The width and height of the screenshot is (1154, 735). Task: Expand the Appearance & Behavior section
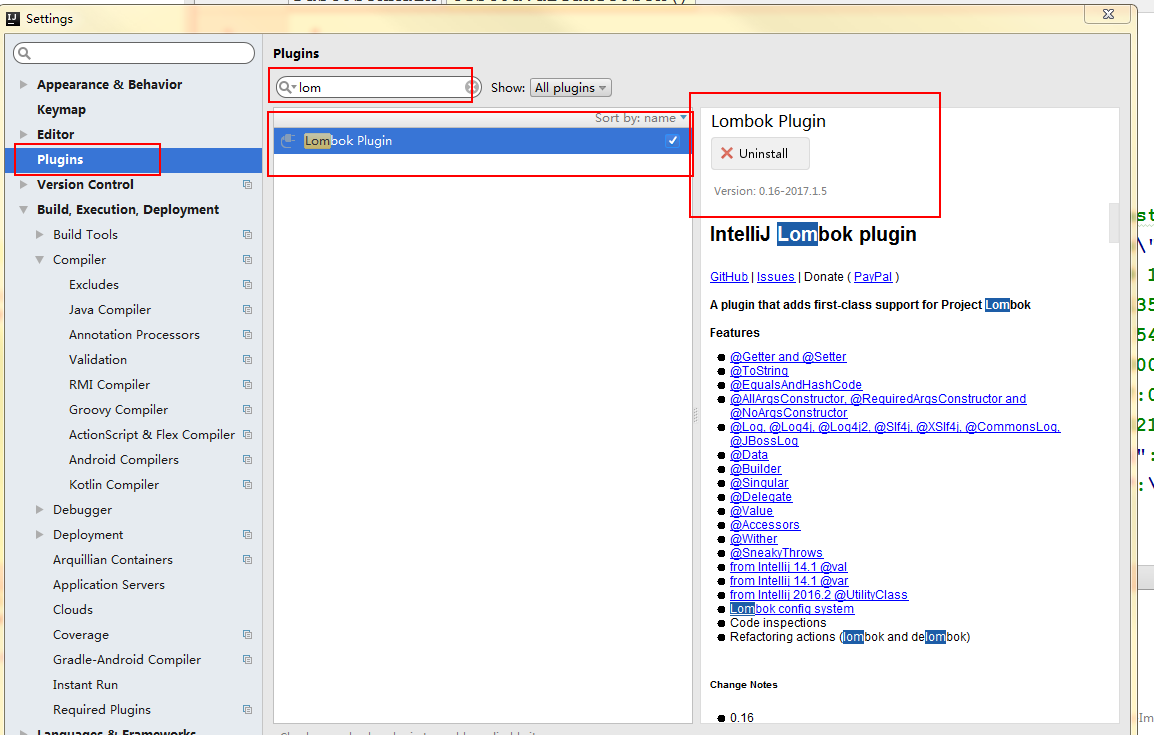[24, 85]
